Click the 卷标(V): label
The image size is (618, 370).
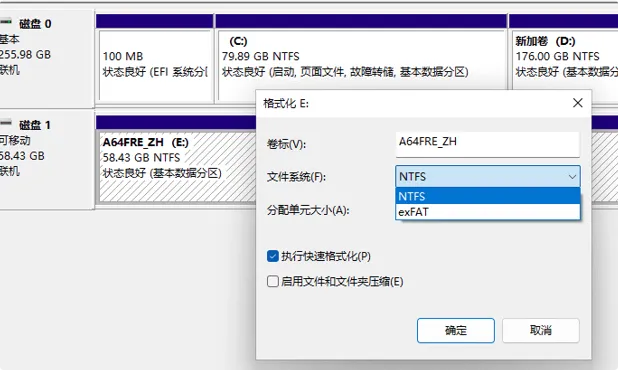tap(286, 144)
